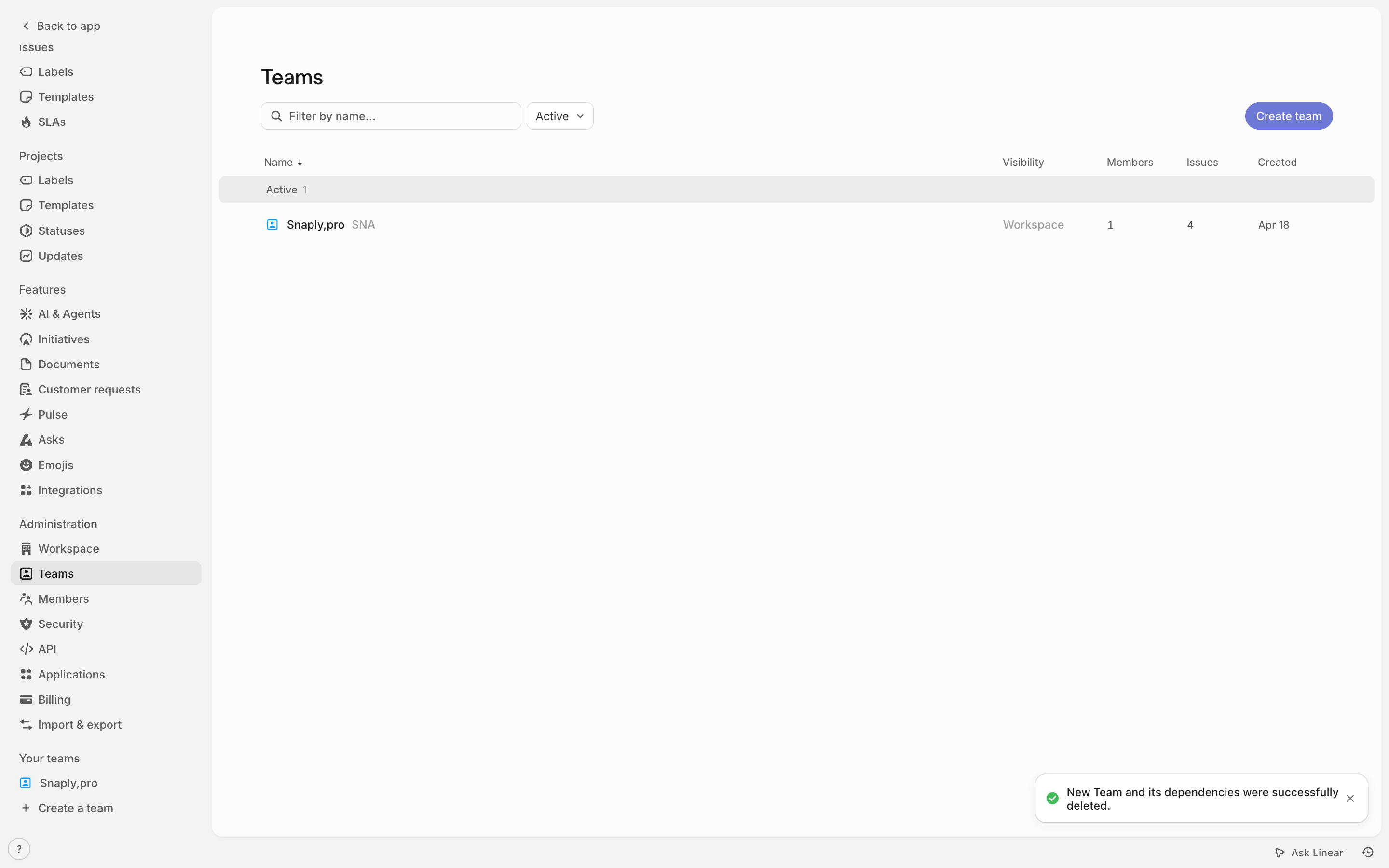
Task: Focus the Filter by name search field
Action: pos(391,116)
